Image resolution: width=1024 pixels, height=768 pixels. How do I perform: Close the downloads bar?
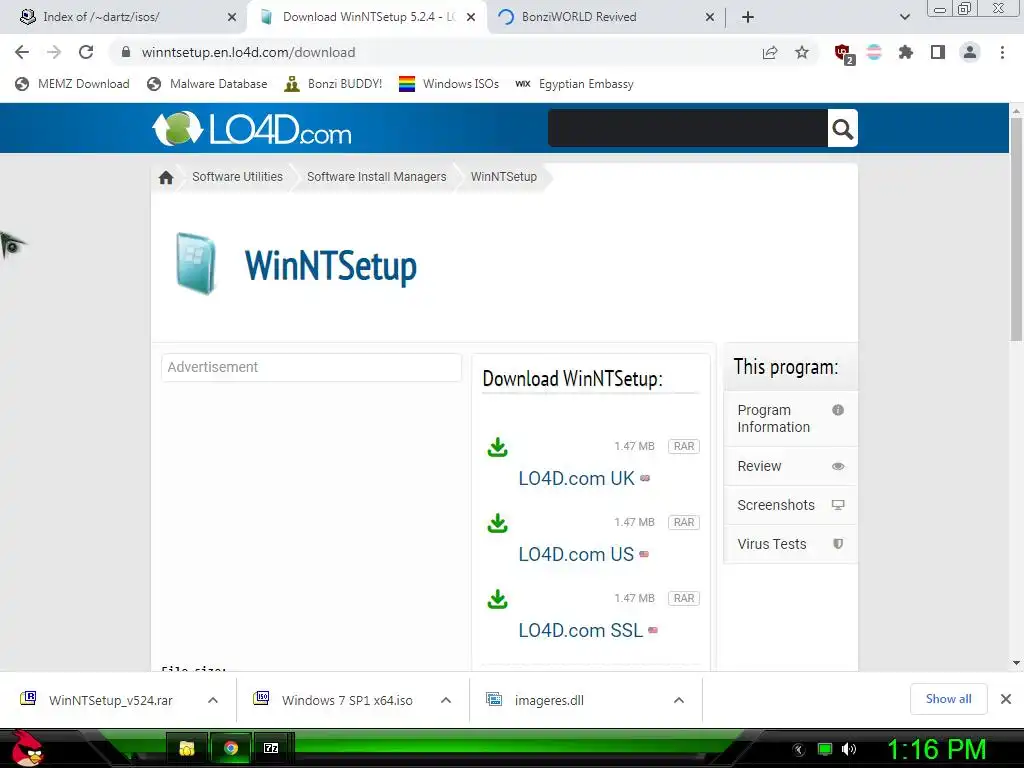click(1006, 699)
